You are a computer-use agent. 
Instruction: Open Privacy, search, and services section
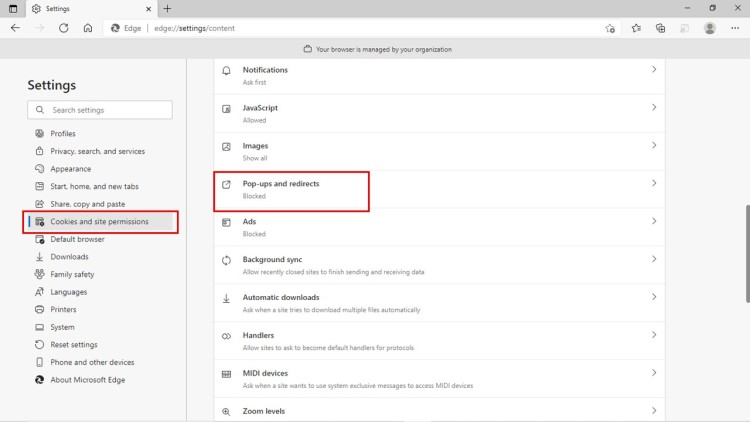(x=97, y=151)
